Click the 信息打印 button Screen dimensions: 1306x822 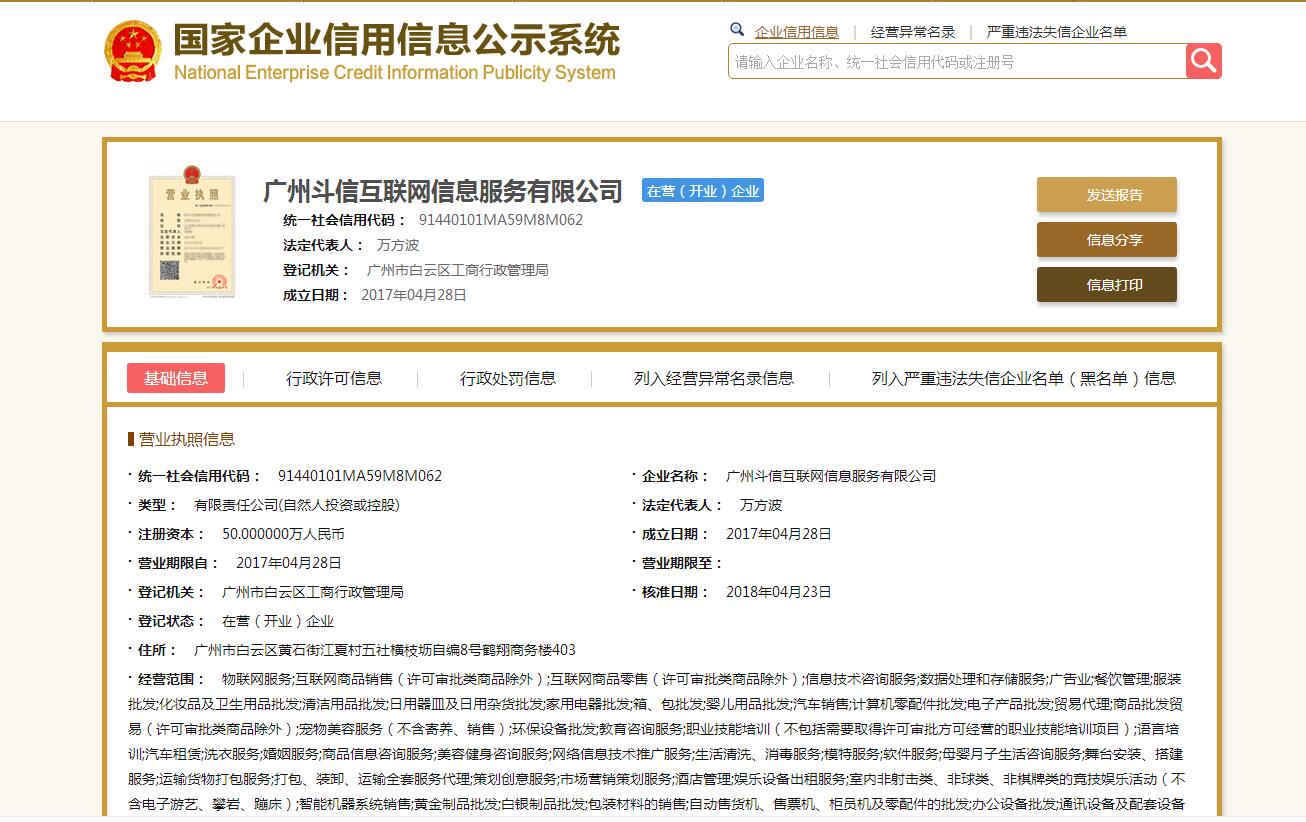pyautogui.click(x=1107, y=285)
